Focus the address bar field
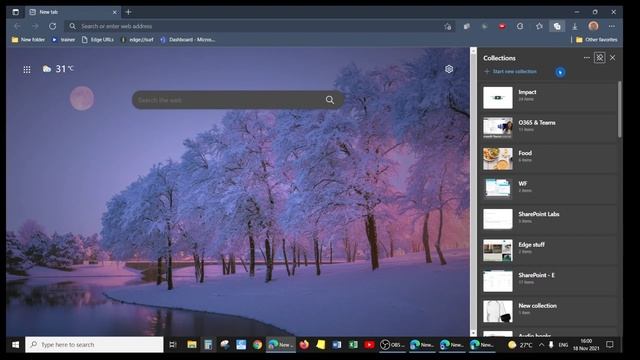The width and height of the screenshot is (640, 360). click(260, 26)
